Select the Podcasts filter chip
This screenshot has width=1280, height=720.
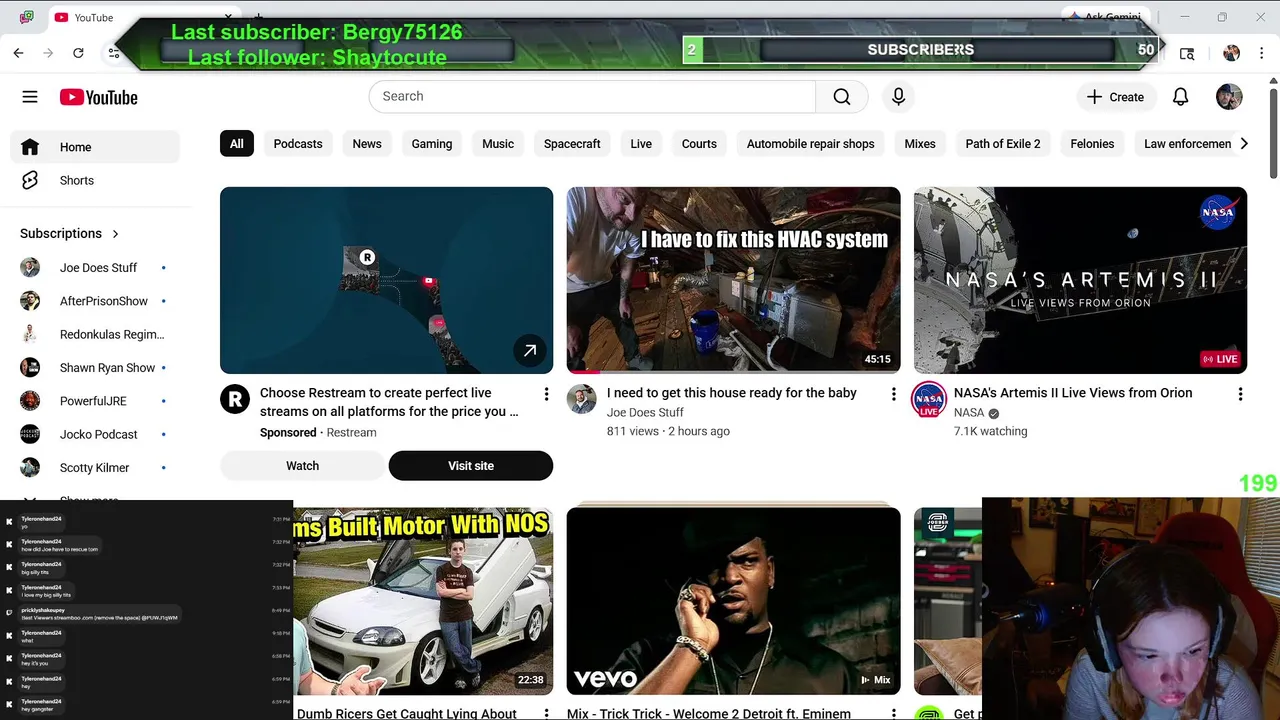point(298,143)
